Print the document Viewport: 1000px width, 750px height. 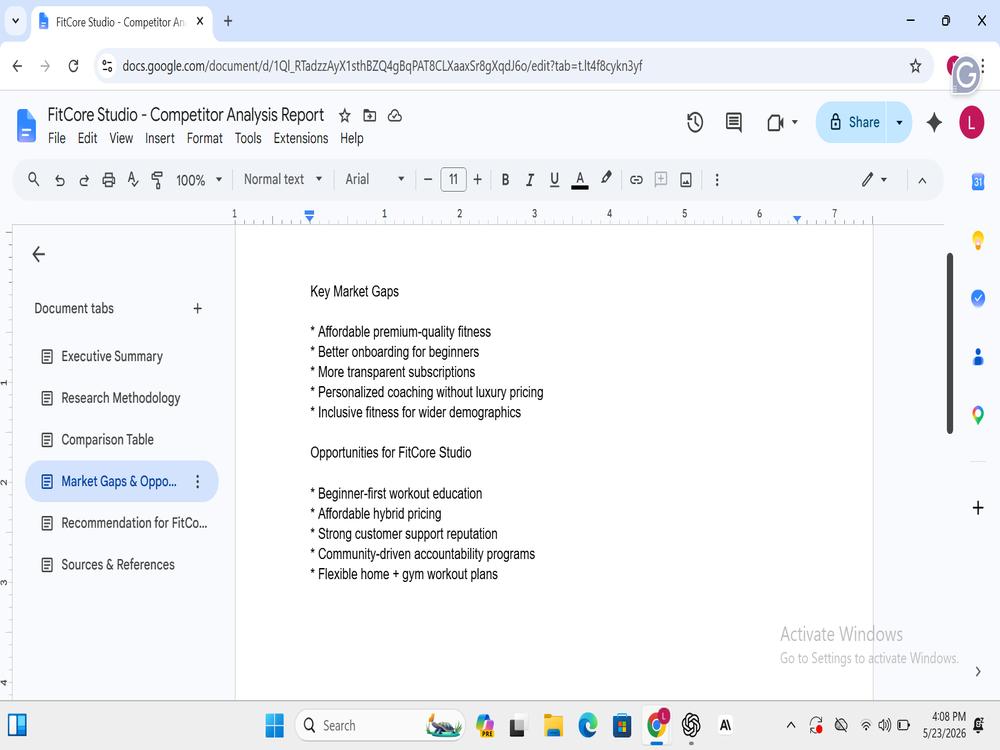108,180
